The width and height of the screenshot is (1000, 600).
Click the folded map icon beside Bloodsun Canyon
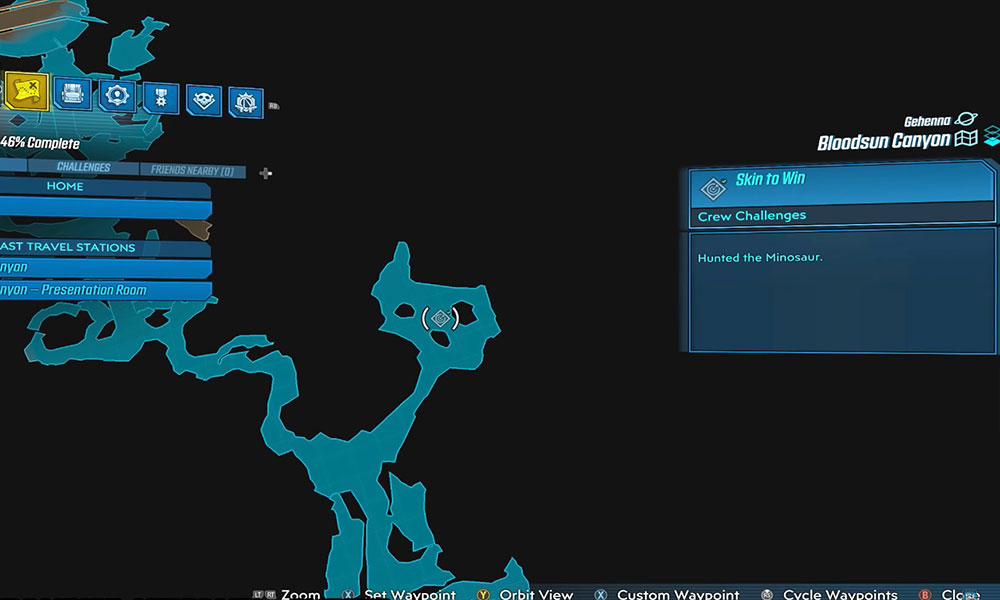pos(966,138)
